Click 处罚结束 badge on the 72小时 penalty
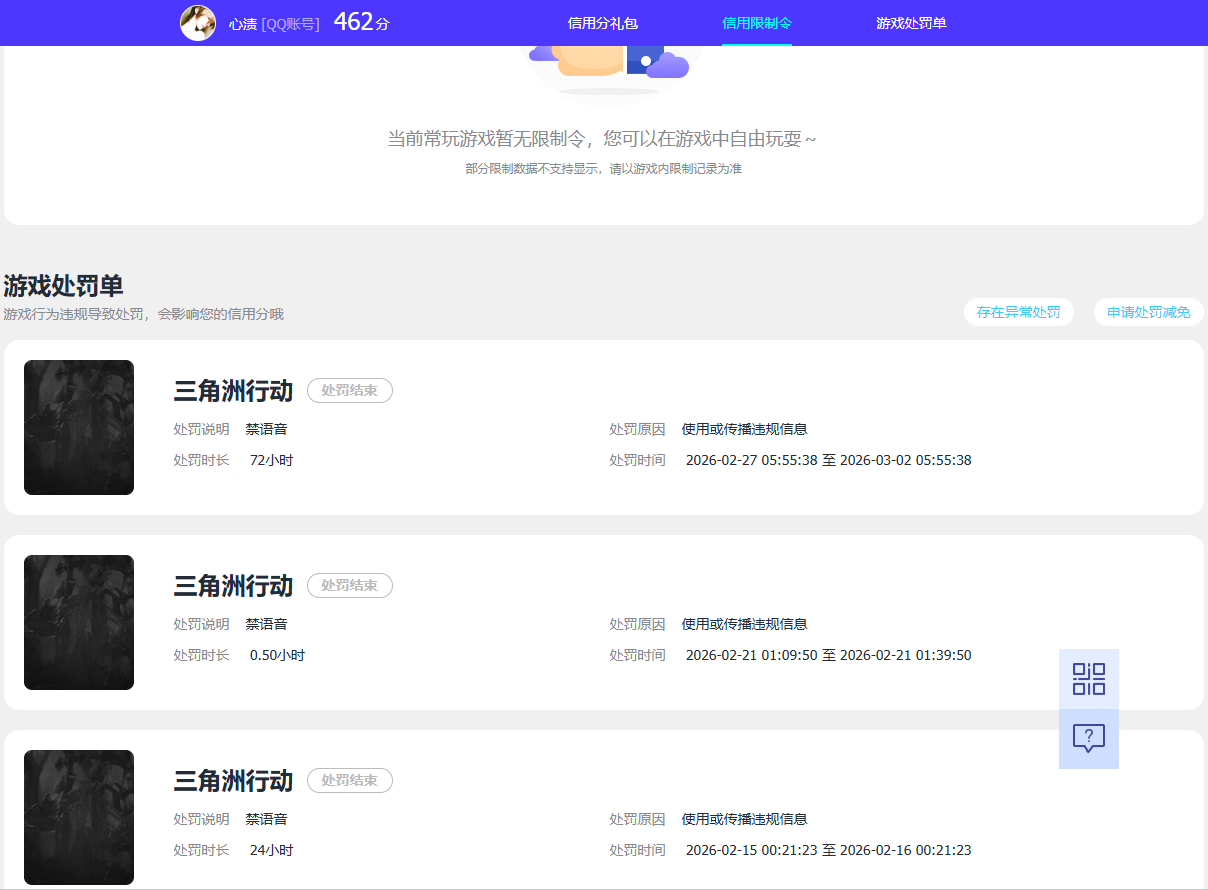 coord(350,391)
